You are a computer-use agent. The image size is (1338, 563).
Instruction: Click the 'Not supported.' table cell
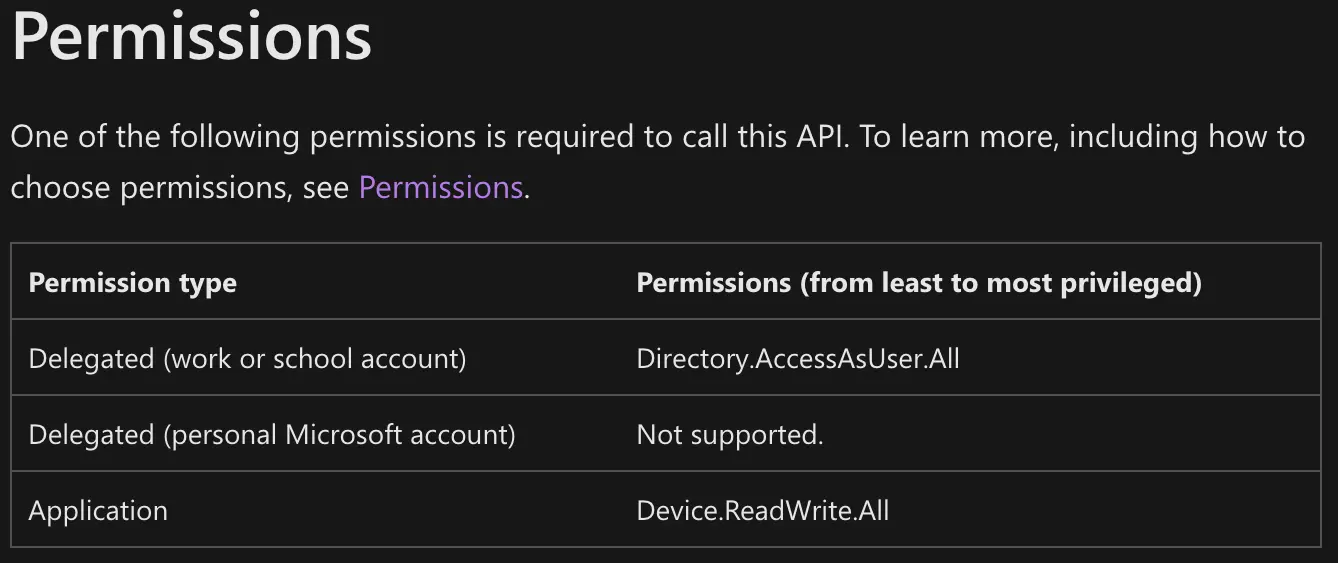[x=729, y=435]
